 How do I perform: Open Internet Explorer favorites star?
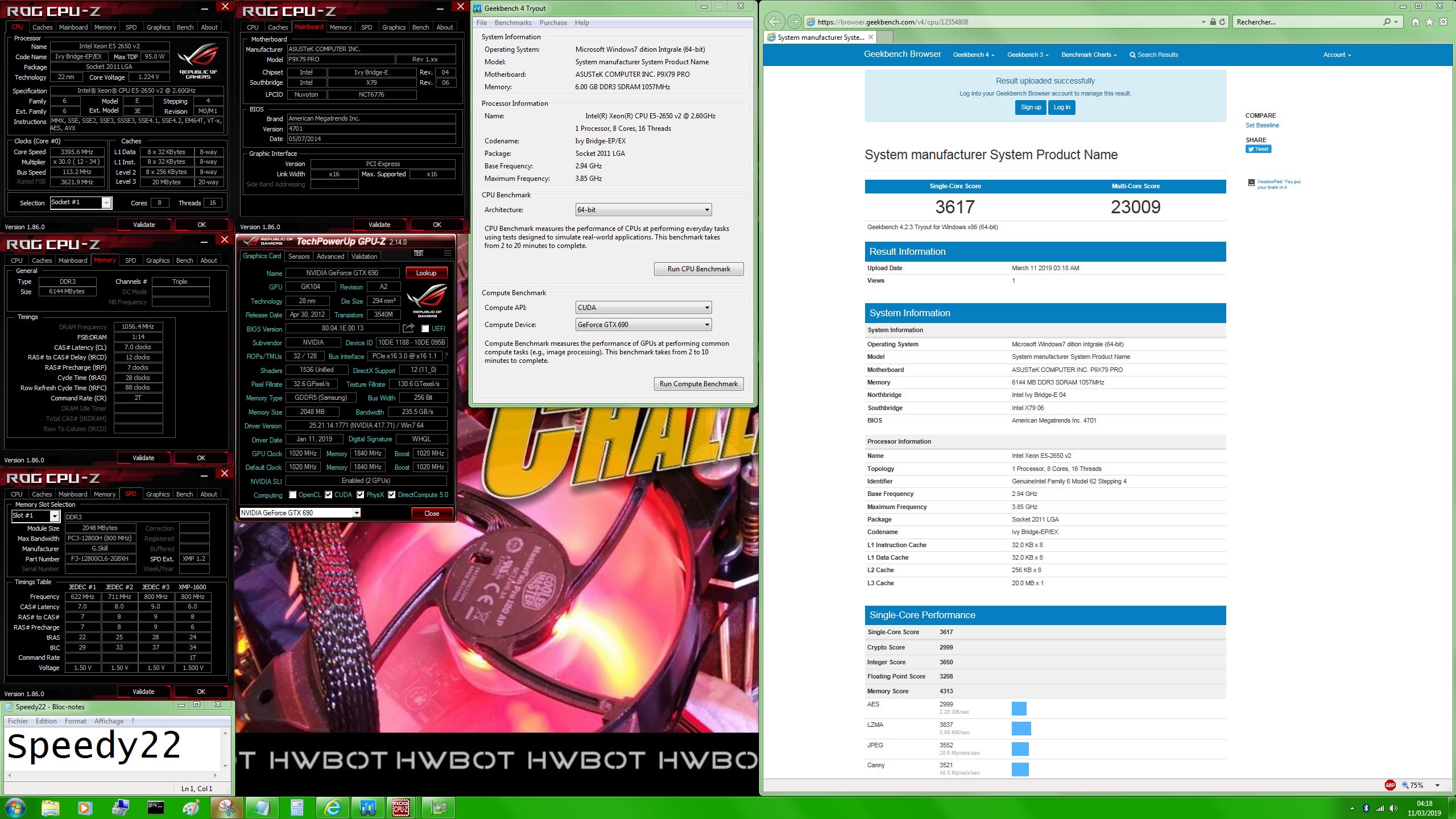click(x=1429, y=22)
